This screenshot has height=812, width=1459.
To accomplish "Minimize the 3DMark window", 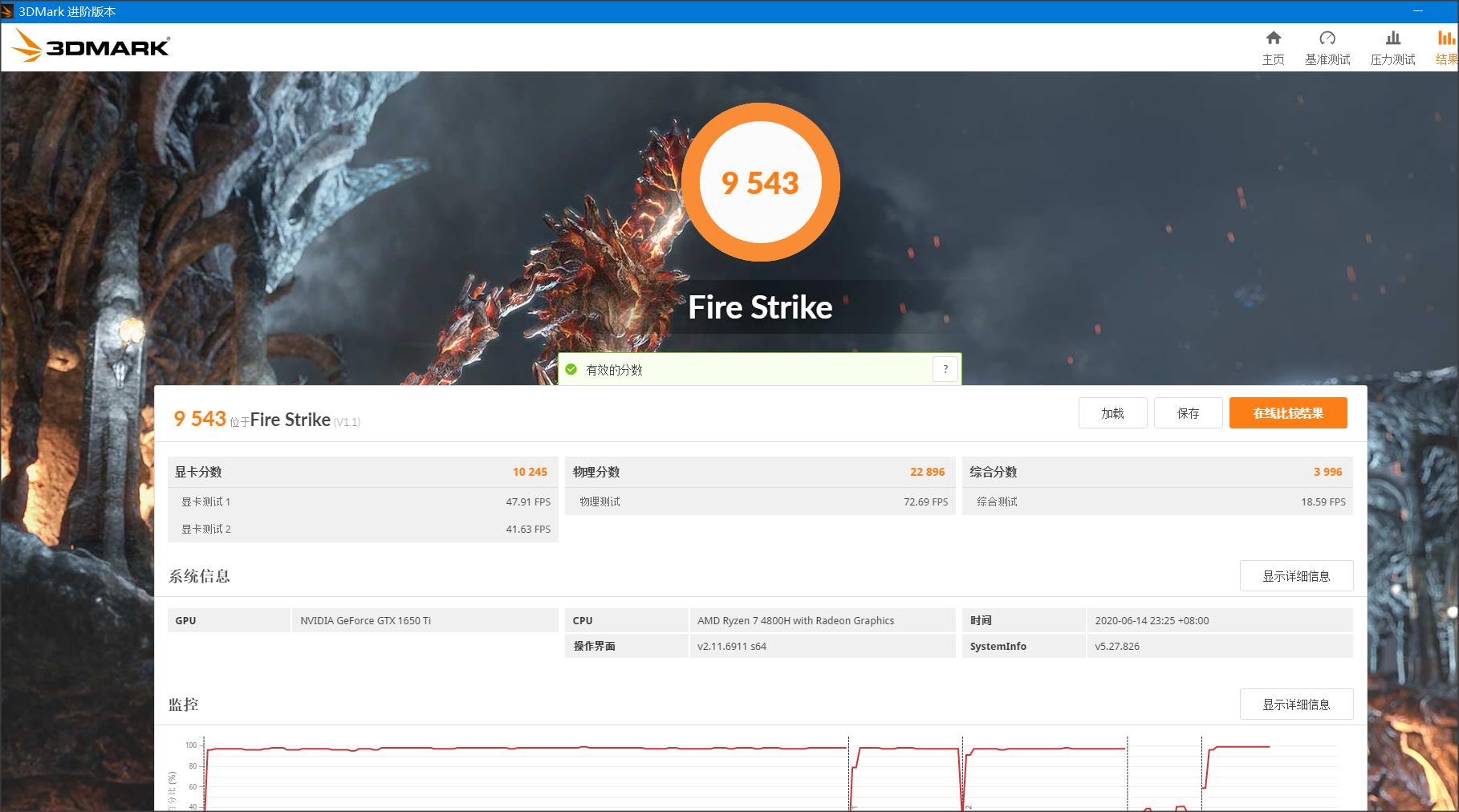I will point(1417,12).
